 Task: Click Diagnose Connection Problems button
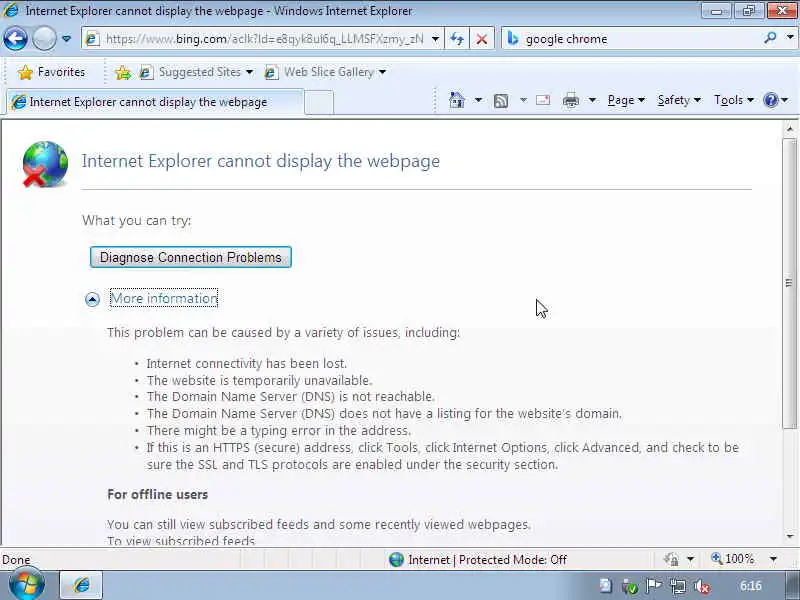[x=191, y=257]
